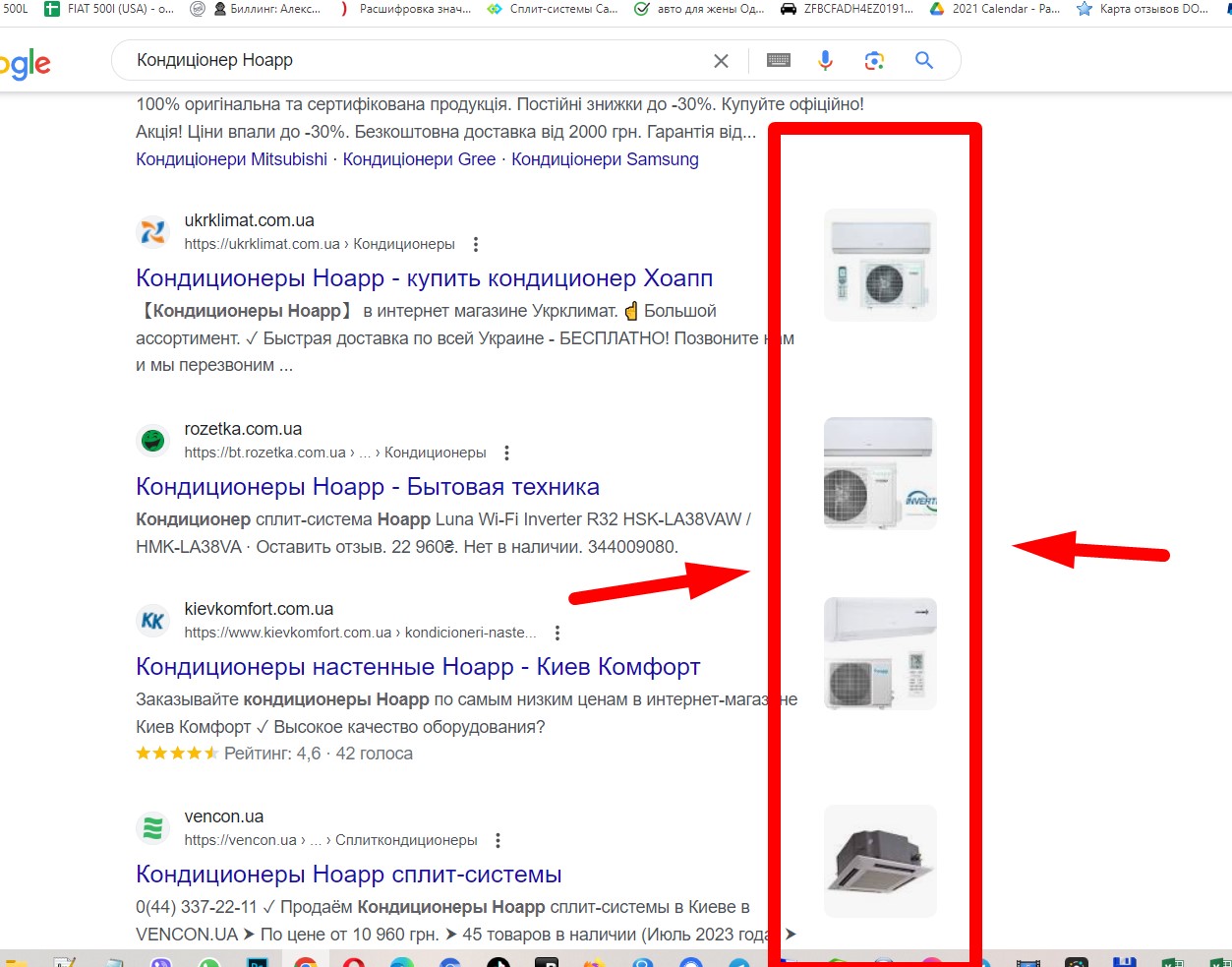Start voice search with the microphone icon
Screen dimensions: 1232x967
pyautogui.click(x=826, y=61)
